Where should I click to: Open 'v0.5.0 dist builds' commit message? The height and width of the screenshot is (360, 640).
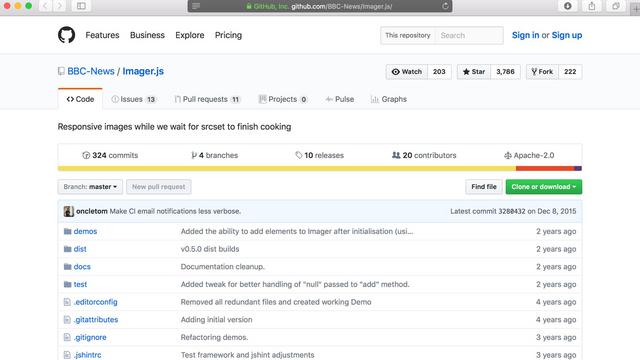coord(210,249)
